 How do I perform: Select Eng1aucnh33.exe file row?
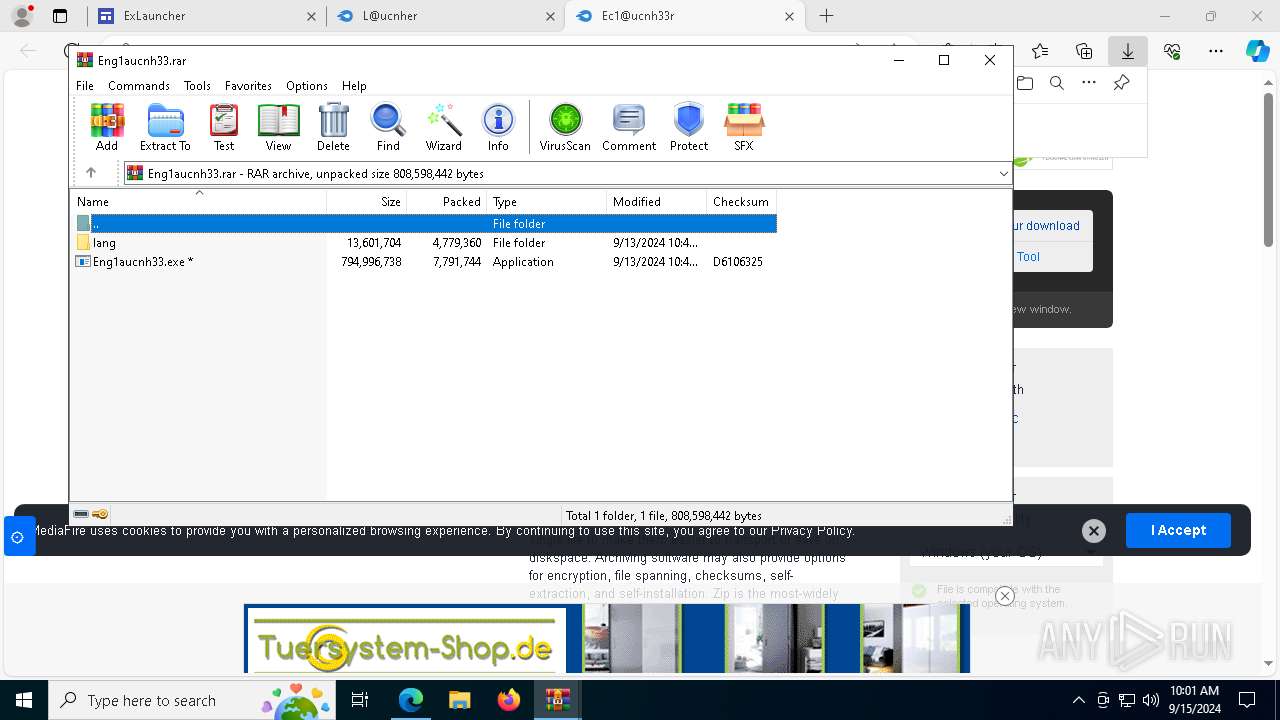(424, 262)
